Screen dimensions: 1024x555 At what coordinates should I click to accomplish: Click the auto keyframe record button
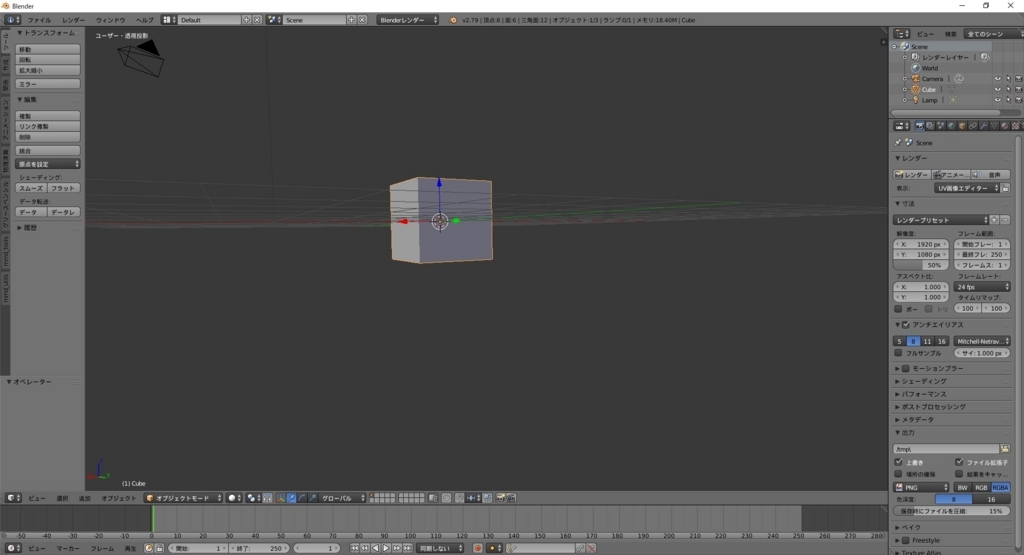tap(477, 548)
